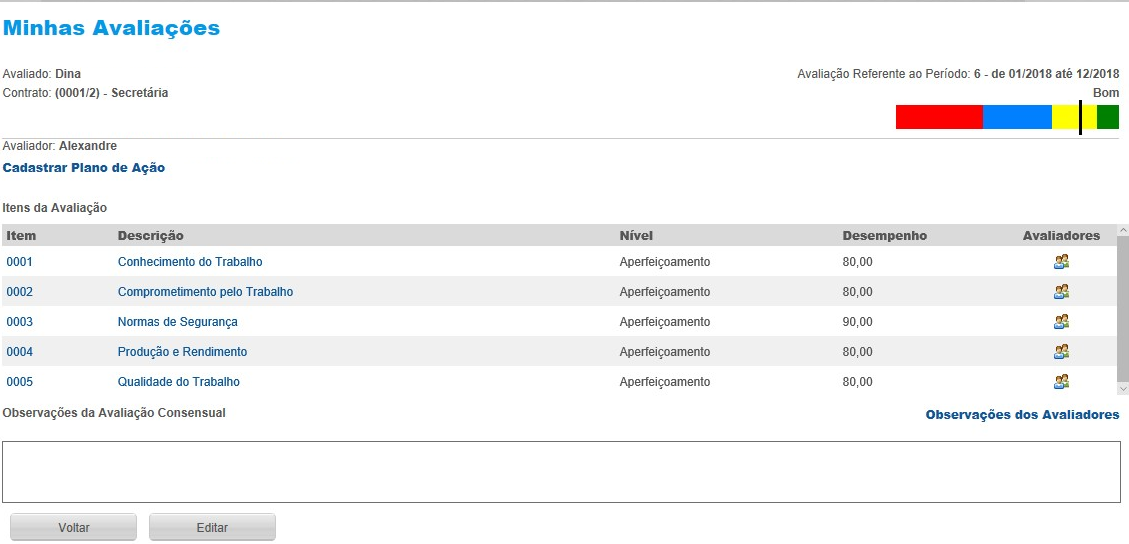Click Qualidade do Trabalho description

click(x=179, y=382)
